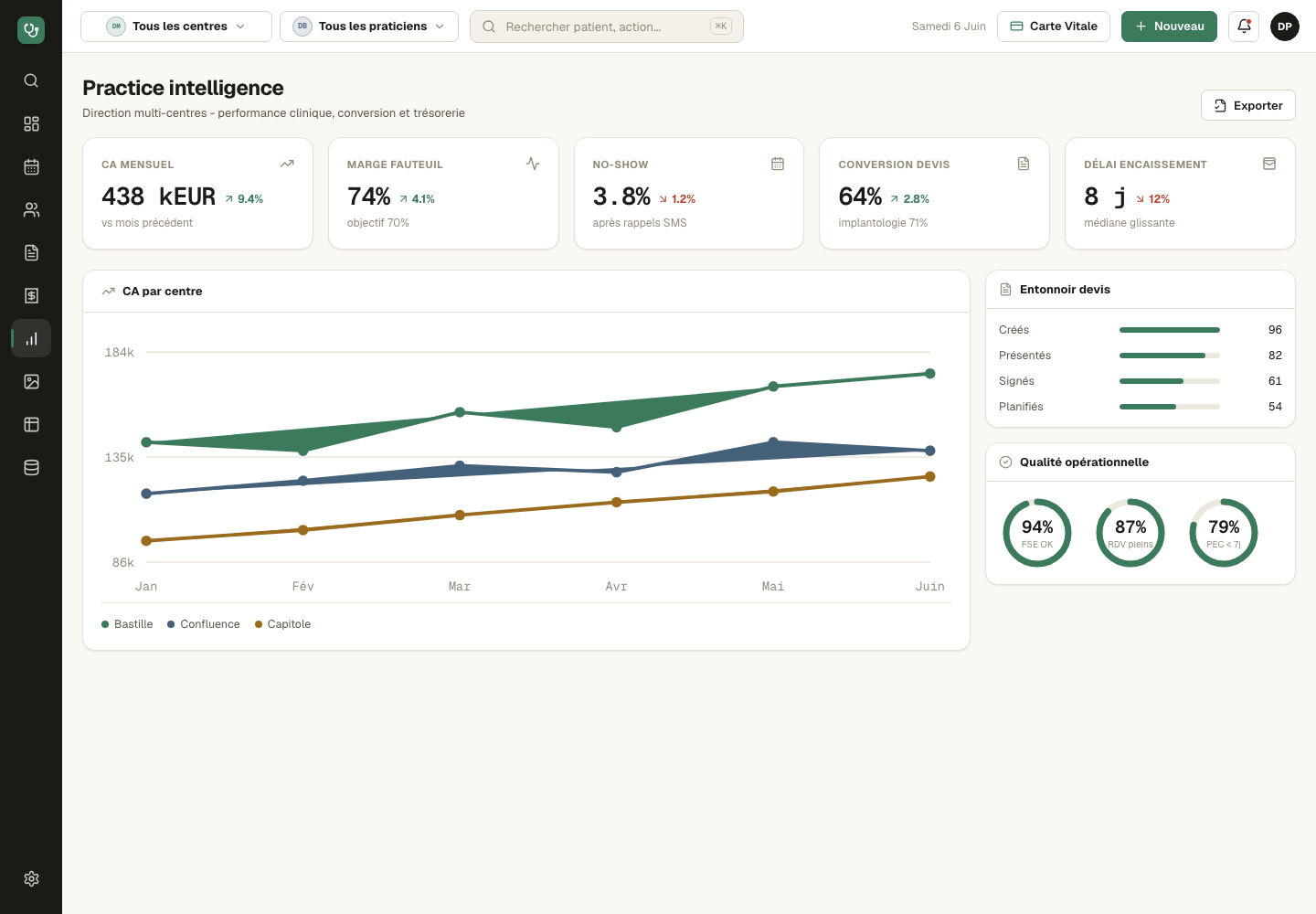Screen dimensions: 1316x914
Task: Select the analytics bar chart sidebar item
Action: coord(31,338)
